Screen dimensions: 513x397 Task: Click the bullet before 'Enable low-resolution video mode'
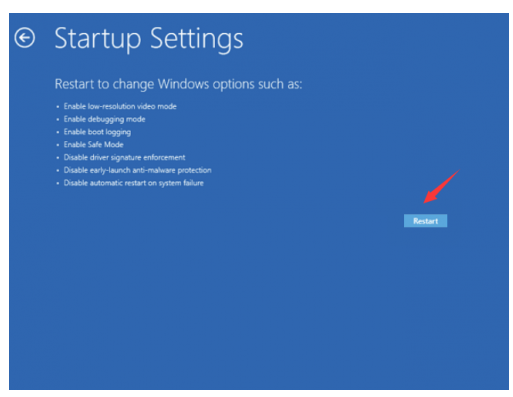[58, 107]
